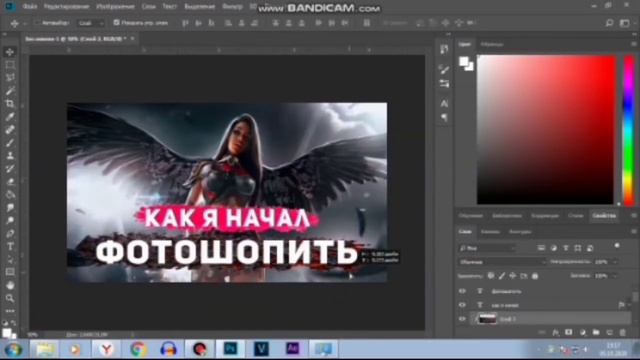Viewport: 640px width, 360px height.
Task: Open the Заливка fill arrow
Action: pos(615,276)
